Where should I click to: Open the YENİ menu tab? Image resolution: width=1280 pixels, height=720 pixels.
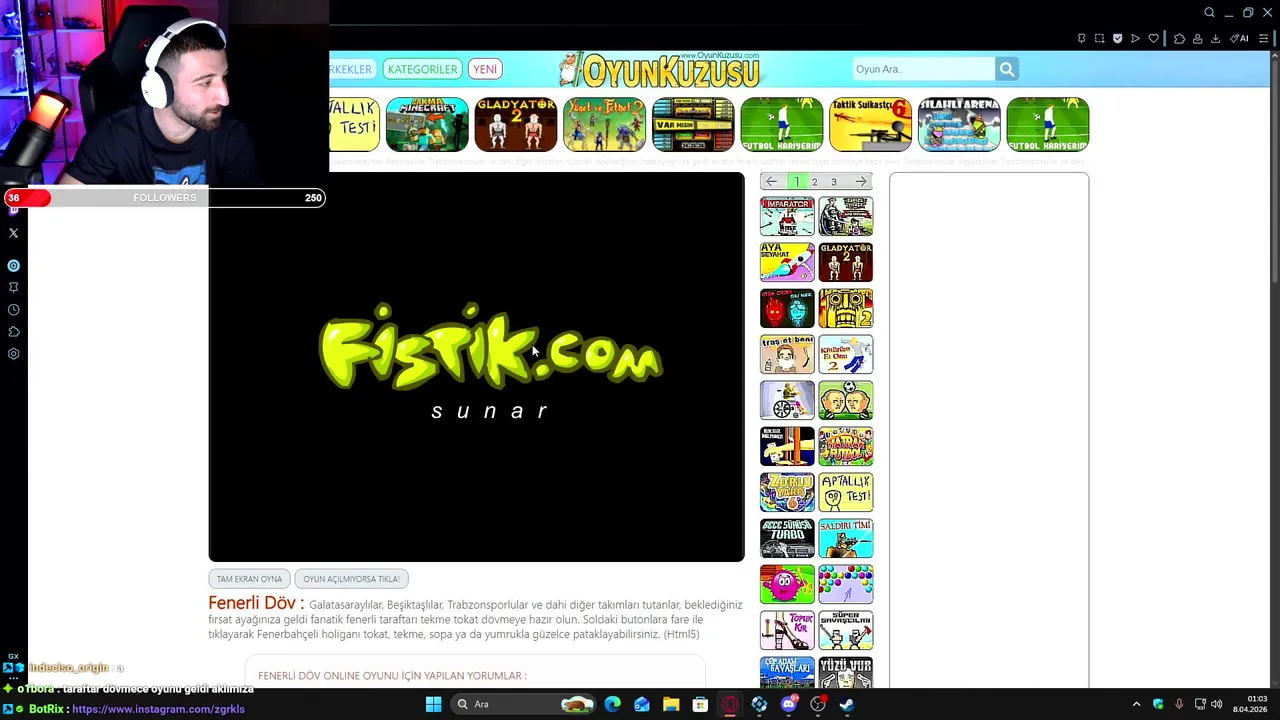tap(485, 69)
